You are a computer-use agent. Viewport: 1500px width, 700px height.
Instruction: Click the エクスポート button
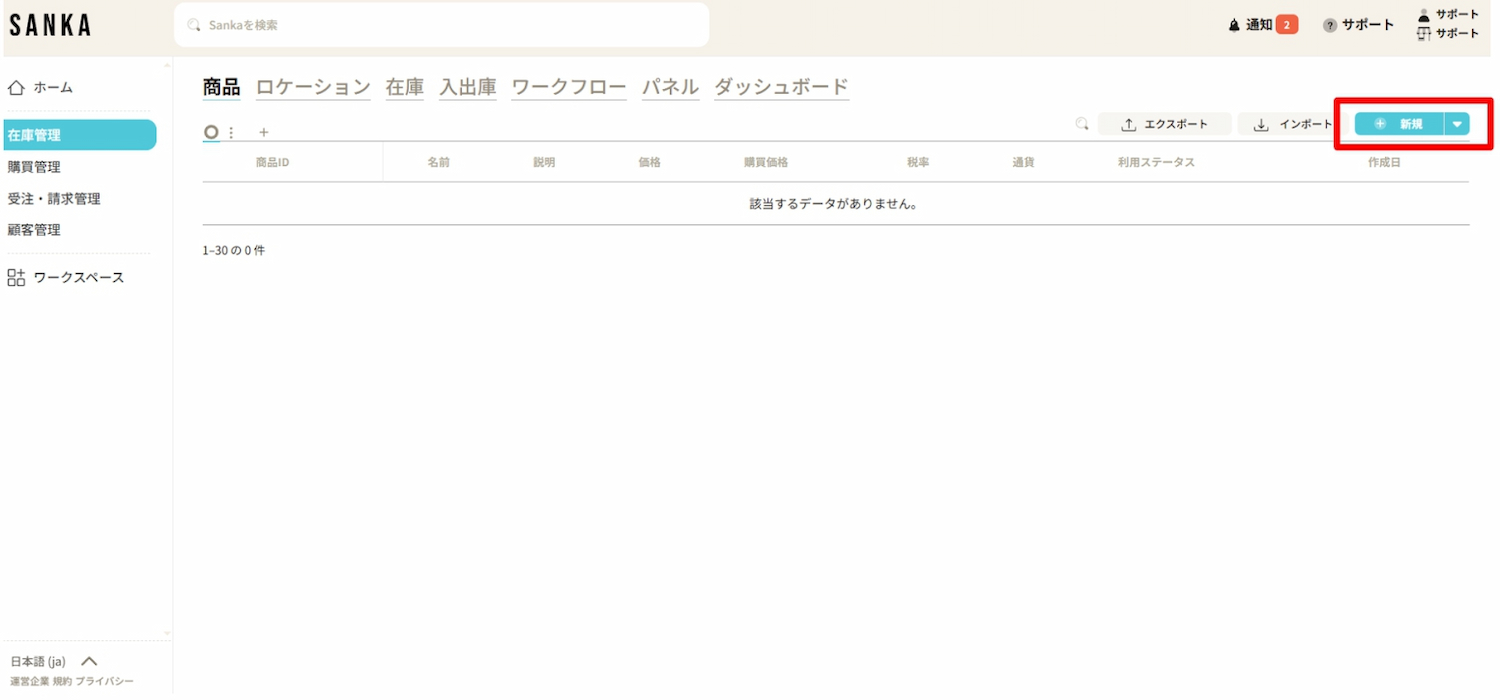tap(1165, 125)
